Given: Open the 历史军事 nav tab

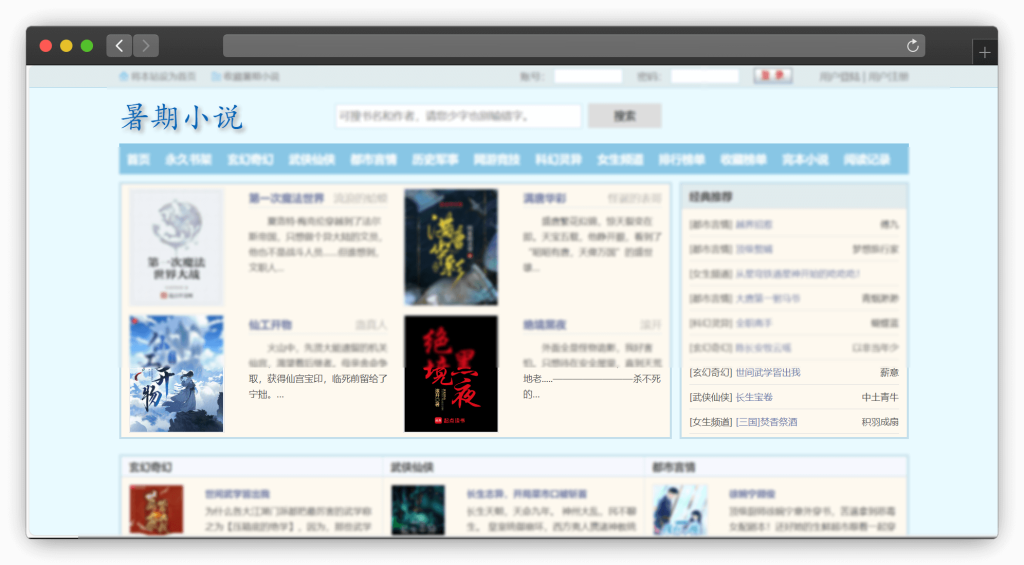Looking at the screenshot, I should 435,159.
